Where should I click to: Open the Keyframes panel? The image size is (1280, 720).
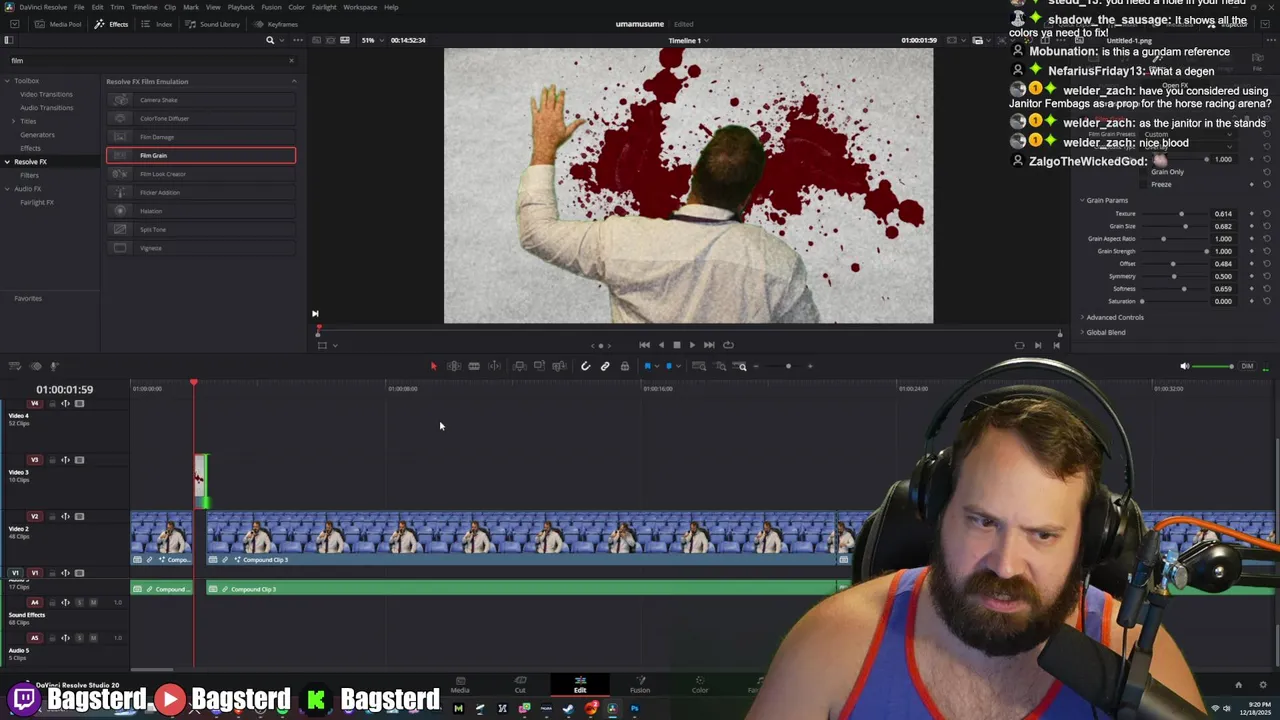(275, 24)
